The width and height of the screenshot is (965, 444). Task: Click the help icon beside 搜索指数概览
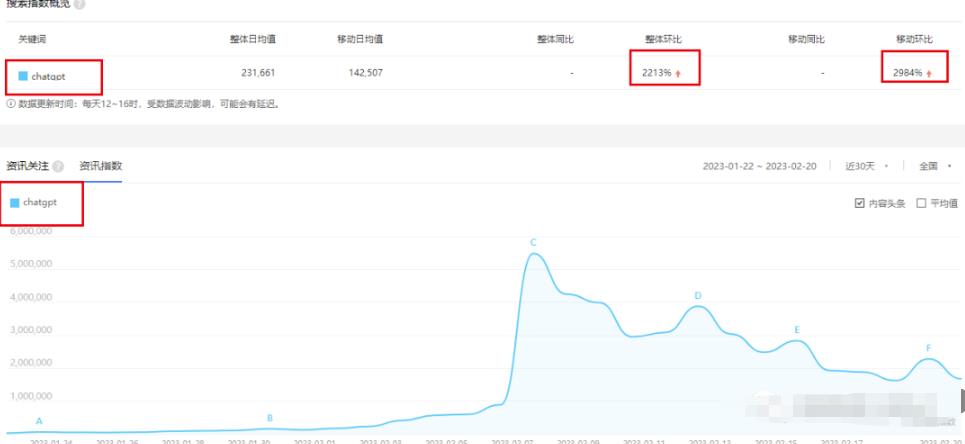pos(80,4)
